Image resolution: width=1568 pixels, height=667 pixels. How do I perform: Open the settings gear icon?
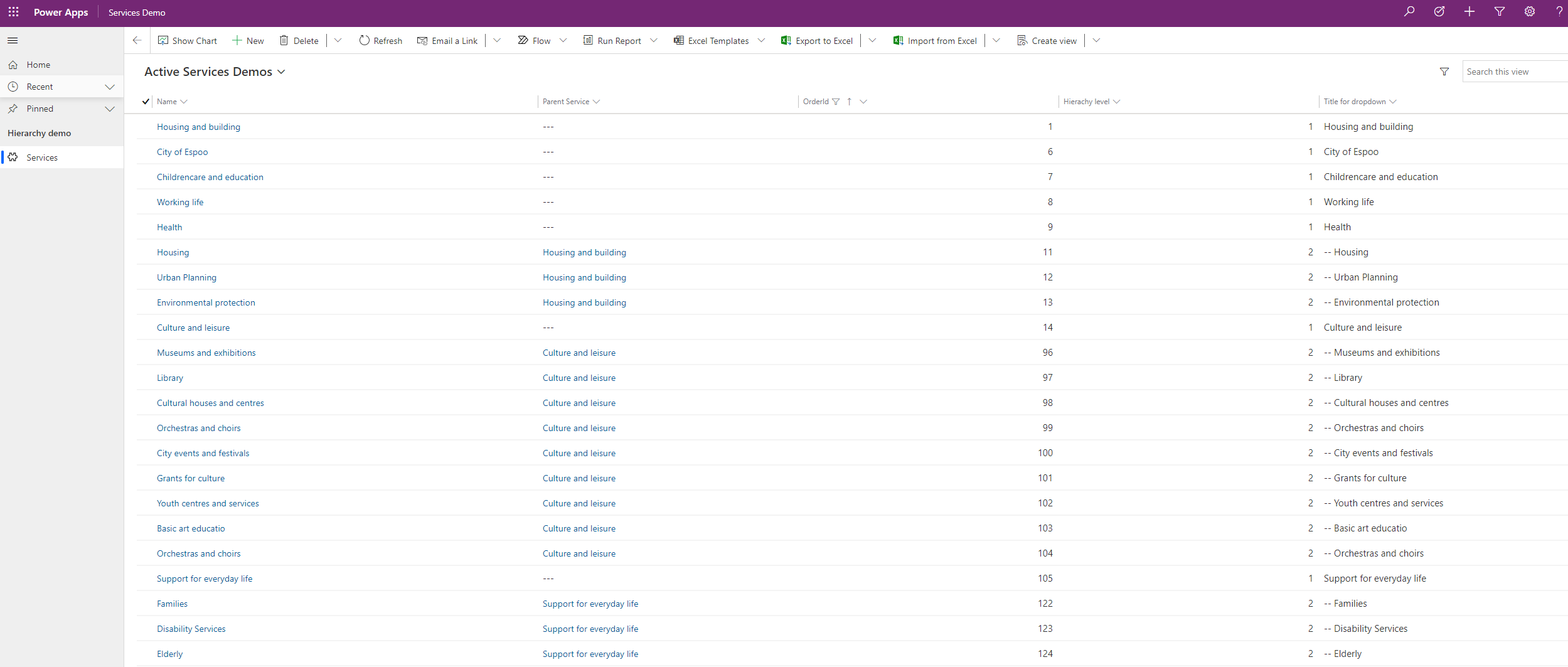(x=1530, y=12)
